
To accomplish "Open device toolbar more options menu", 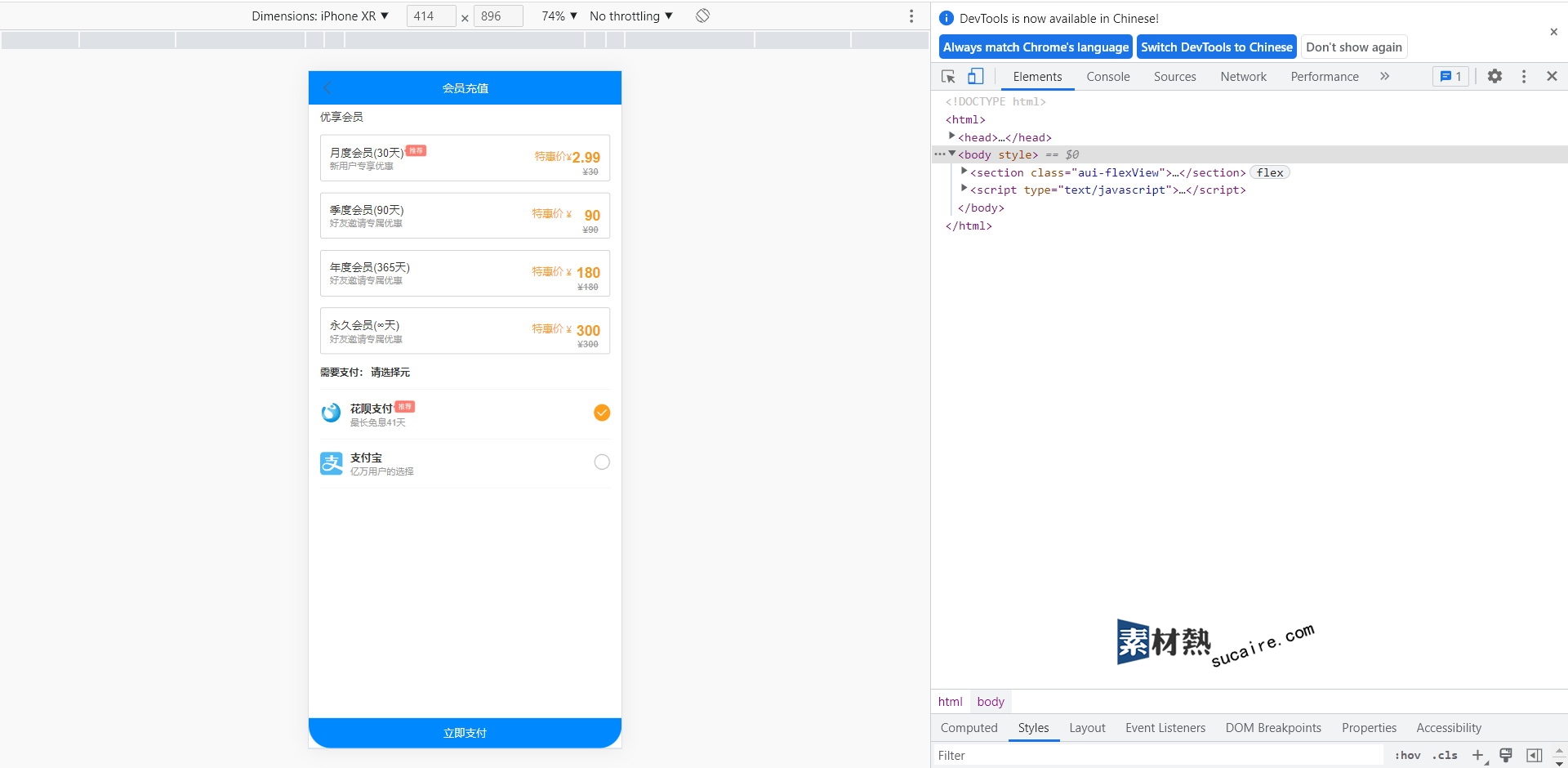I will 911,16.
